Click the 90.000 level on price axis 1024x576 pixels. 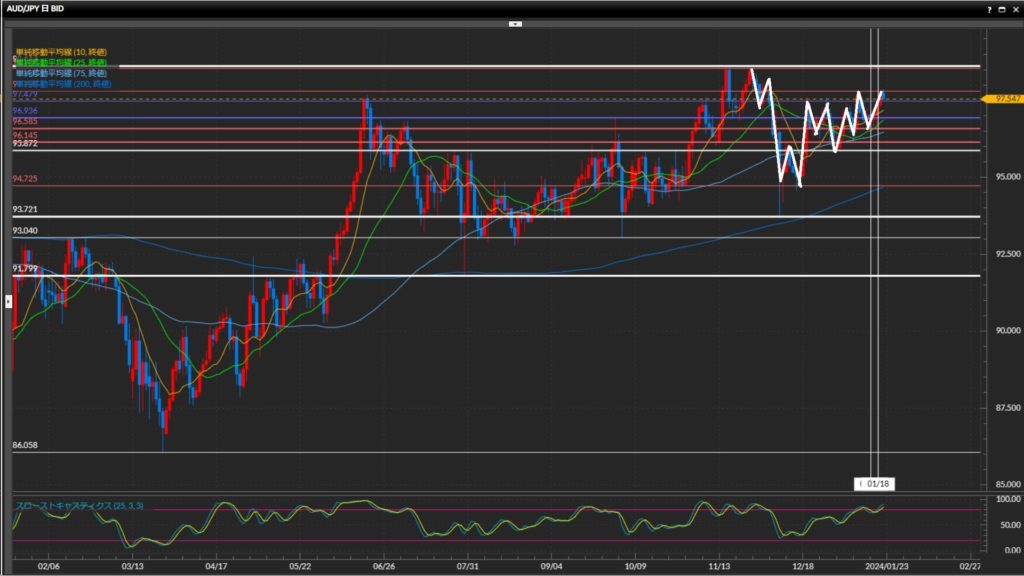(1002, 330)
